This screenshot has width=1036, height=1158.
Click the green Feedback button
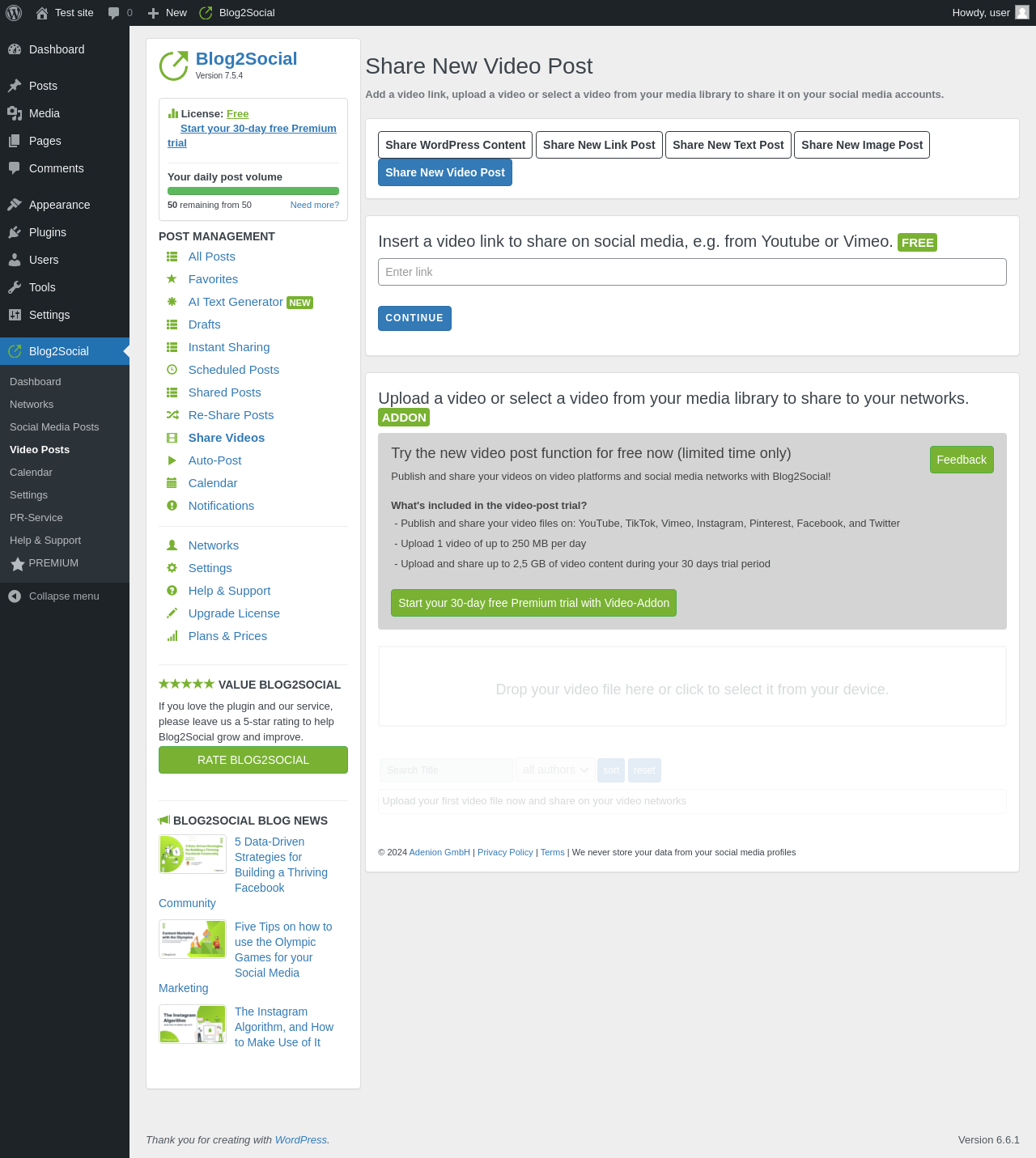[x=962, y=460]
